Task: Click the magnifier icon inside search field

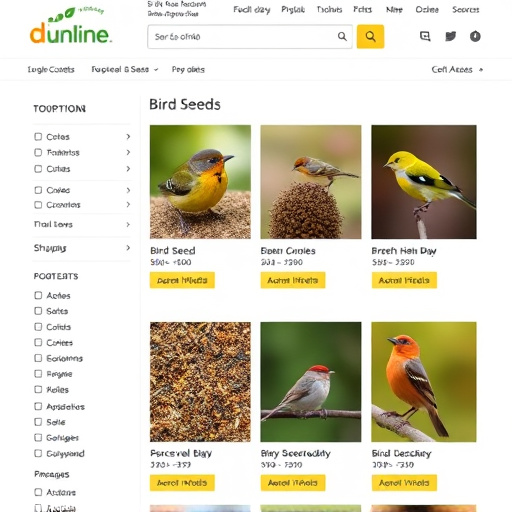Action: coord(342,36)
